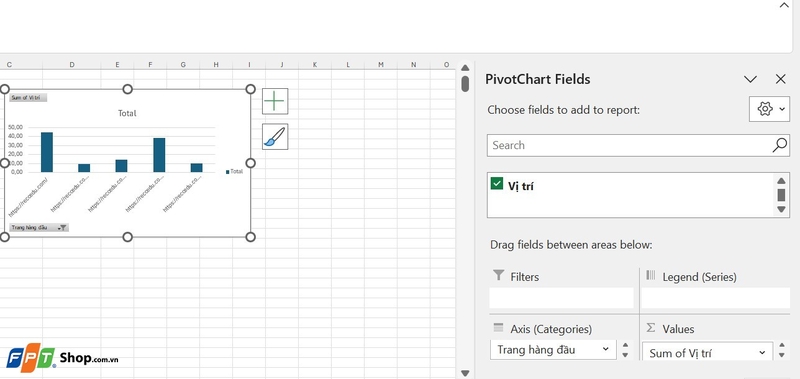Select the Total legend entry
This screenshot has height=379, width=800.
point(234,171)
